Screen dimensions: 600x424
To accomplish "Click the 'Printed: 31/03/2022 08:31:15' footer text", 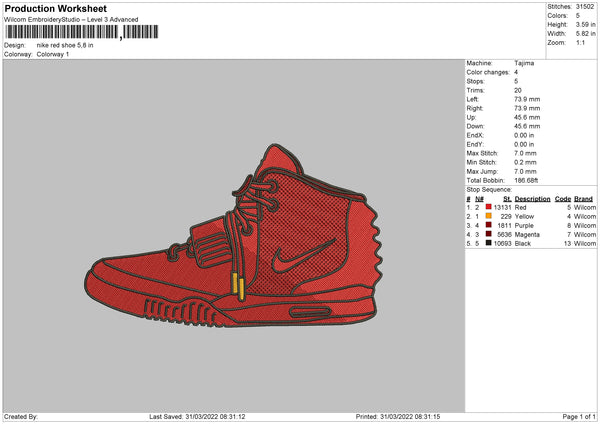I will point(398,416).
